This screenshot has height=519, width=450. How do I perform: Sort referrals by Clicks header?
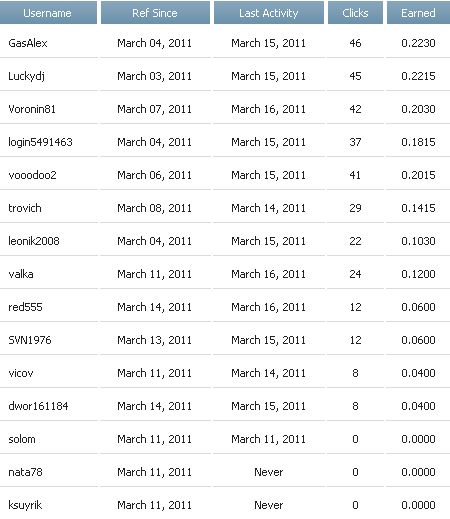pos(355,13)
